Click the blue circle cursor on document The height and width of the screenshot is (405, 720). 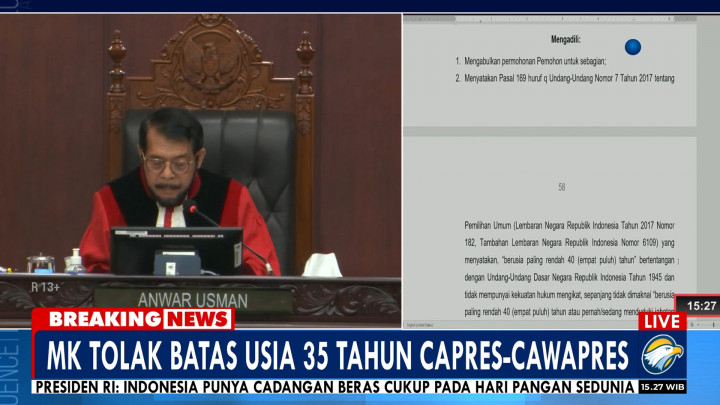[x=633, y=47]
